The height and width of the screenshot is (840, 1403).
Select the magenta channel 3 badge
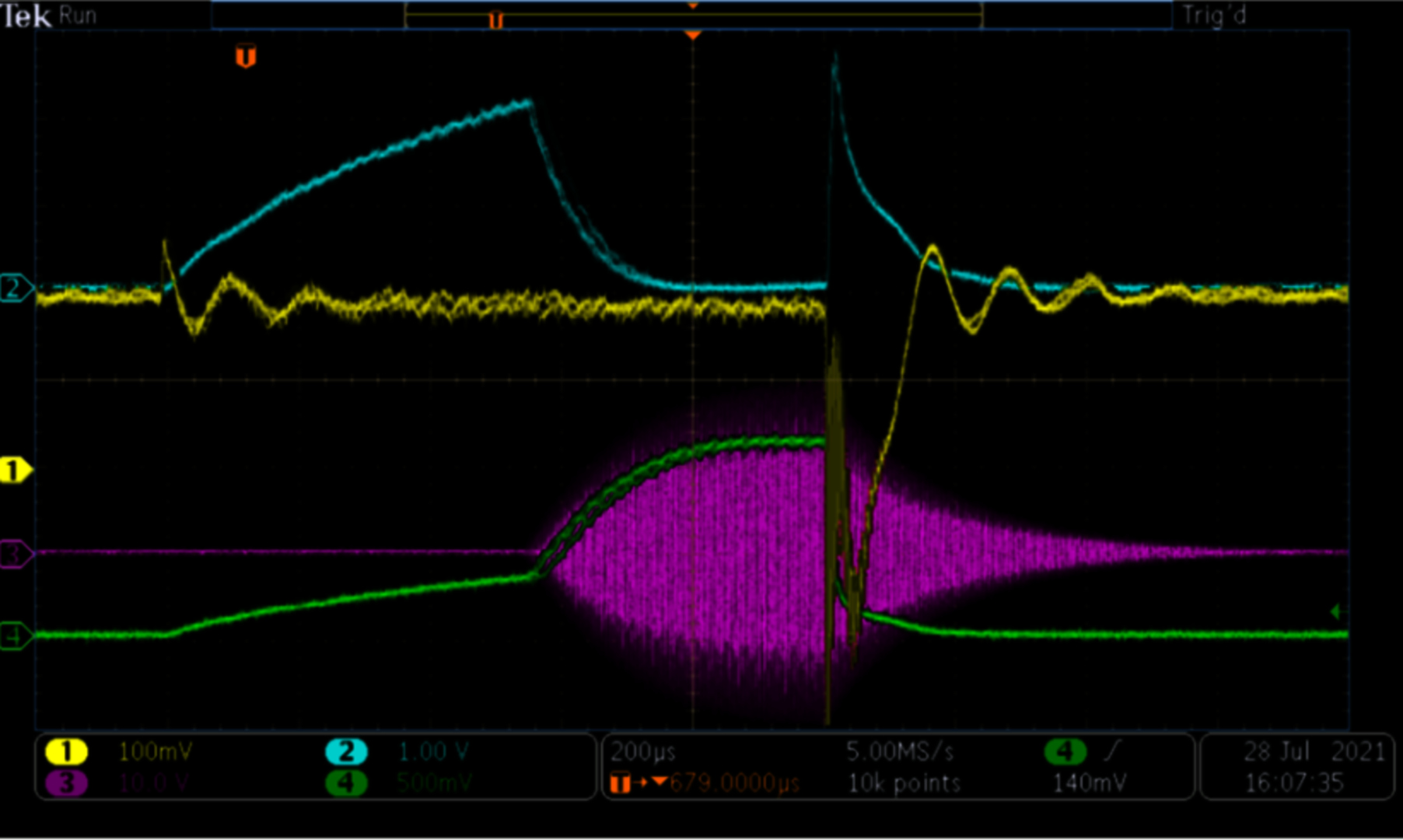click(66, 782)
